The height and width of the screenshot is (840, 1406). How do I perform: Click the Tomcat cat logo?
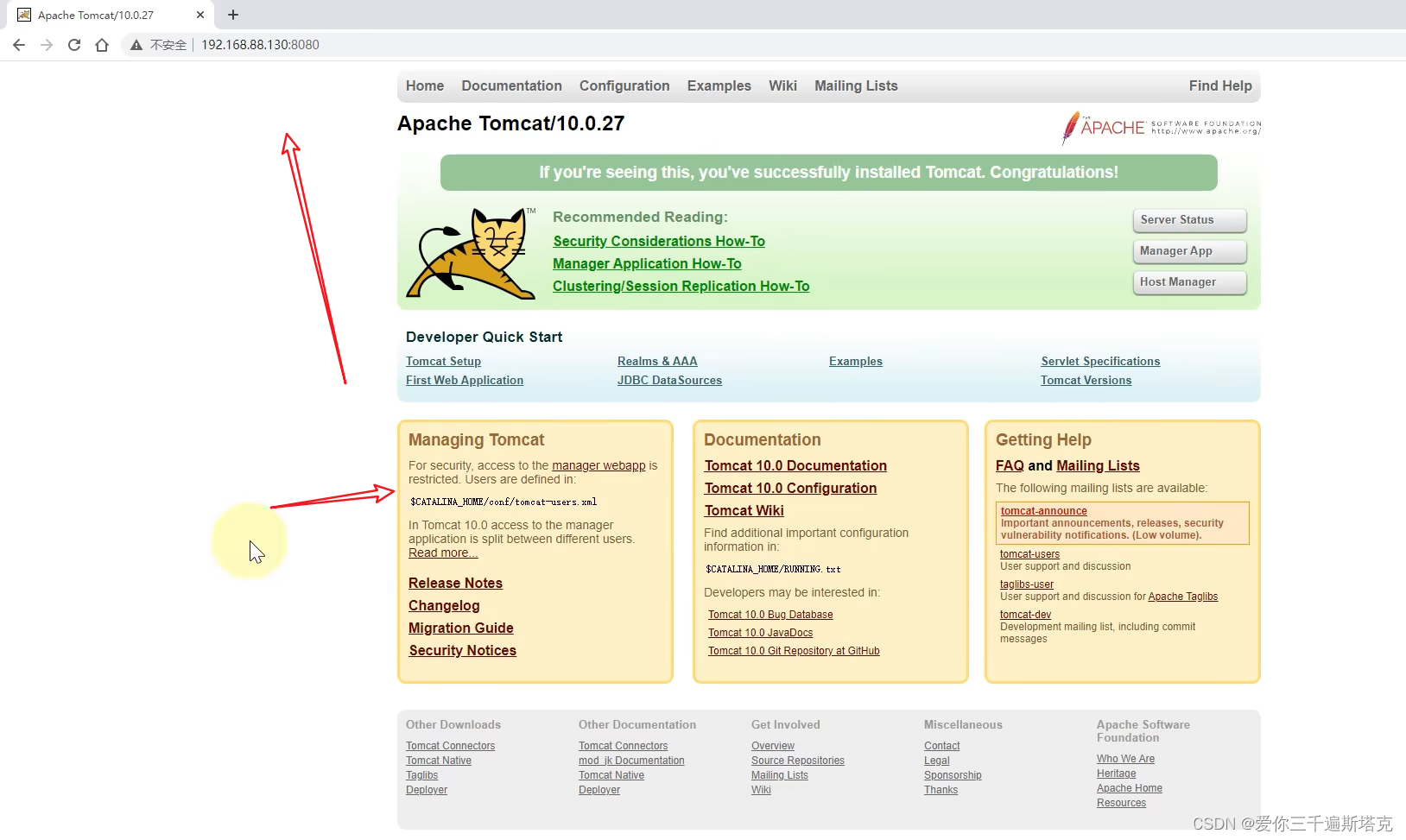click(472, 253)
